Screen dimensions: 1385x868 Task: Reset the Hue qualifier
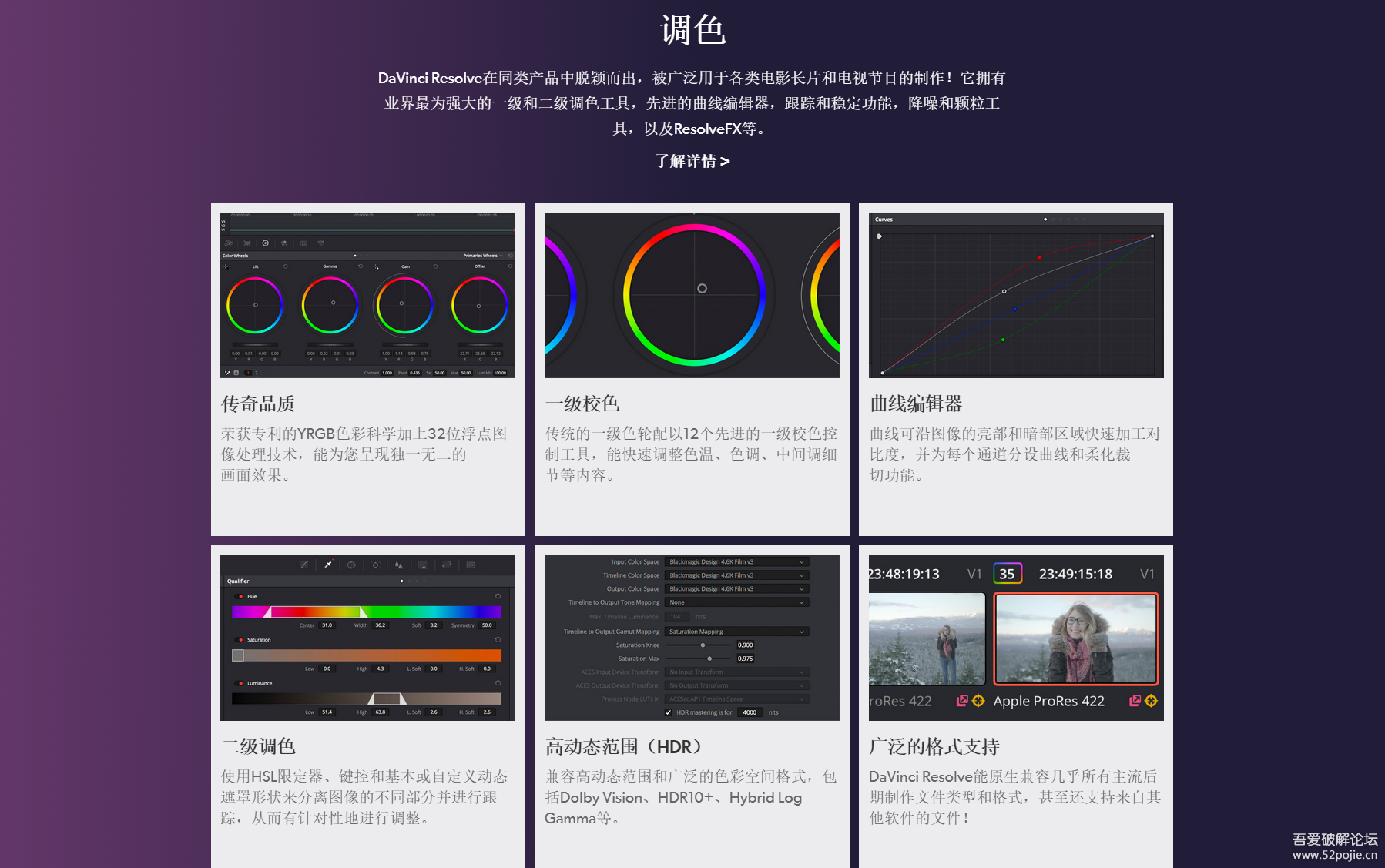(498, 596)
